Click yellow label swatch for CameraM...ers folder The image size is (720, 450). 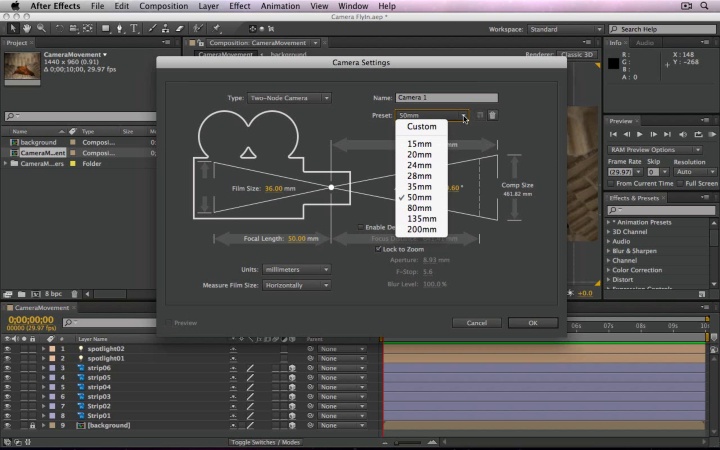[x=73, y=163]
